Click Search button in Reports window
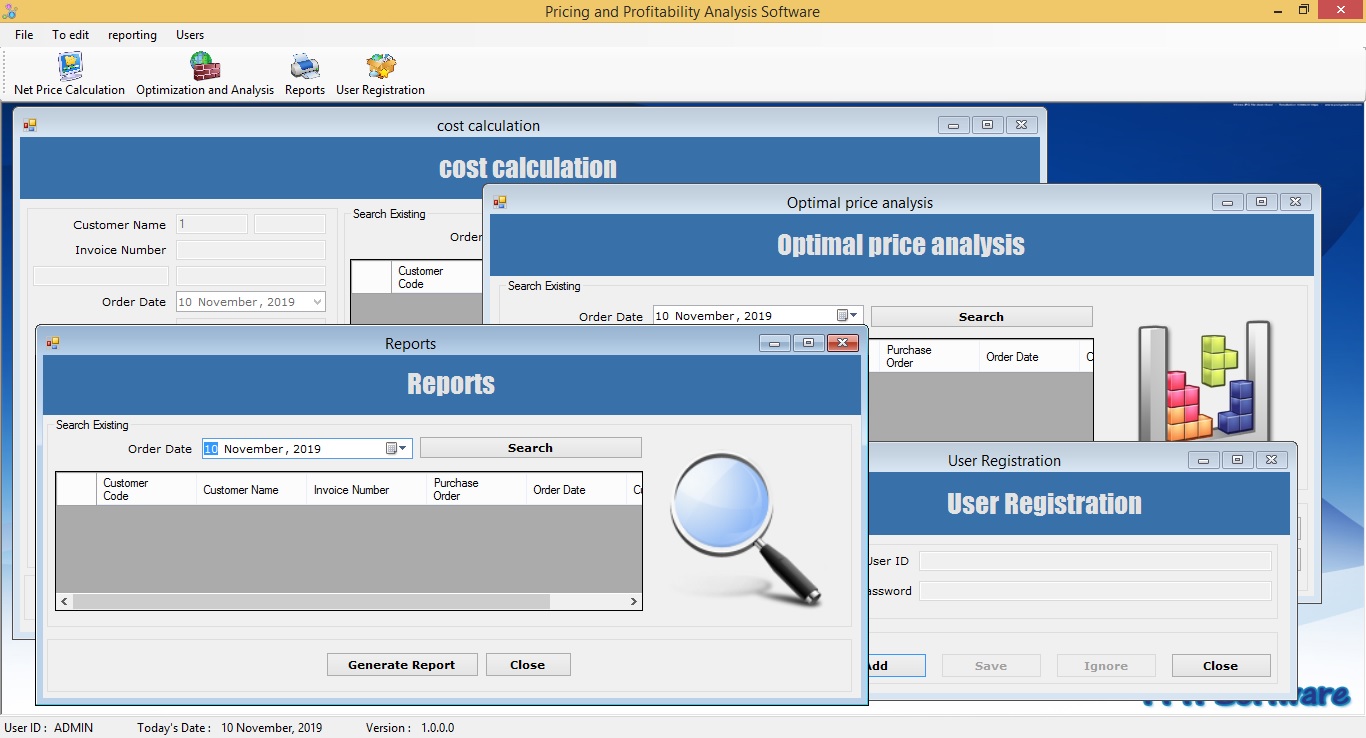The image size is (1366, 738). pyautogui.click(x=530, y=448)
